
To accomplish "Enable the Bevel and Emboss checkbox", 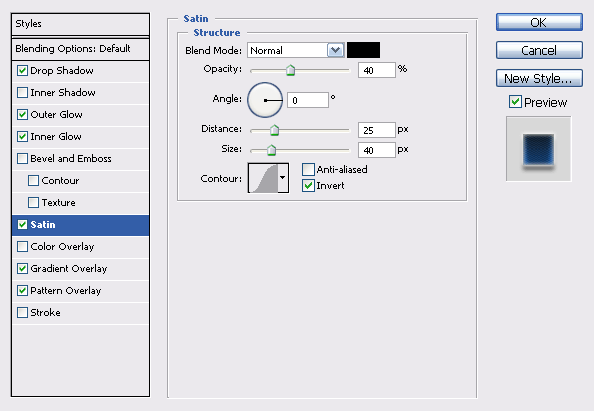I will tap(22, 158).
